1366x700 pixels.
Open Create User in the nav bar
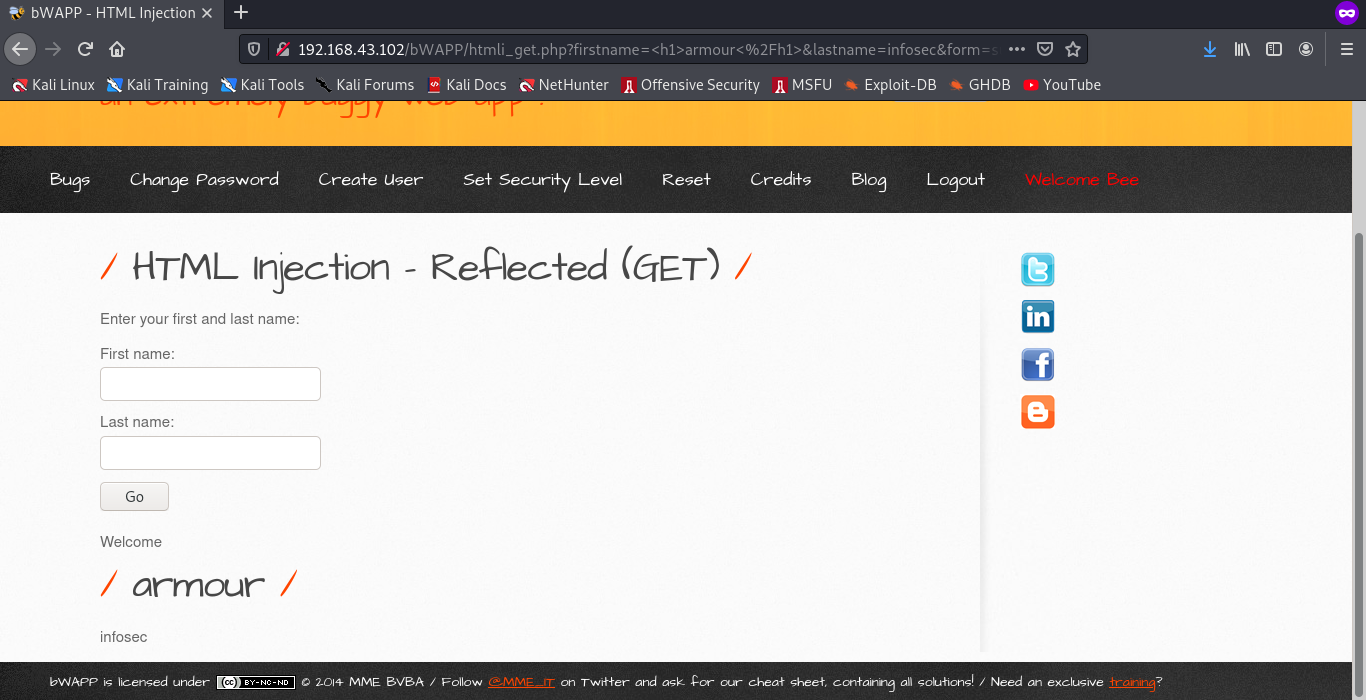[370, 180]
